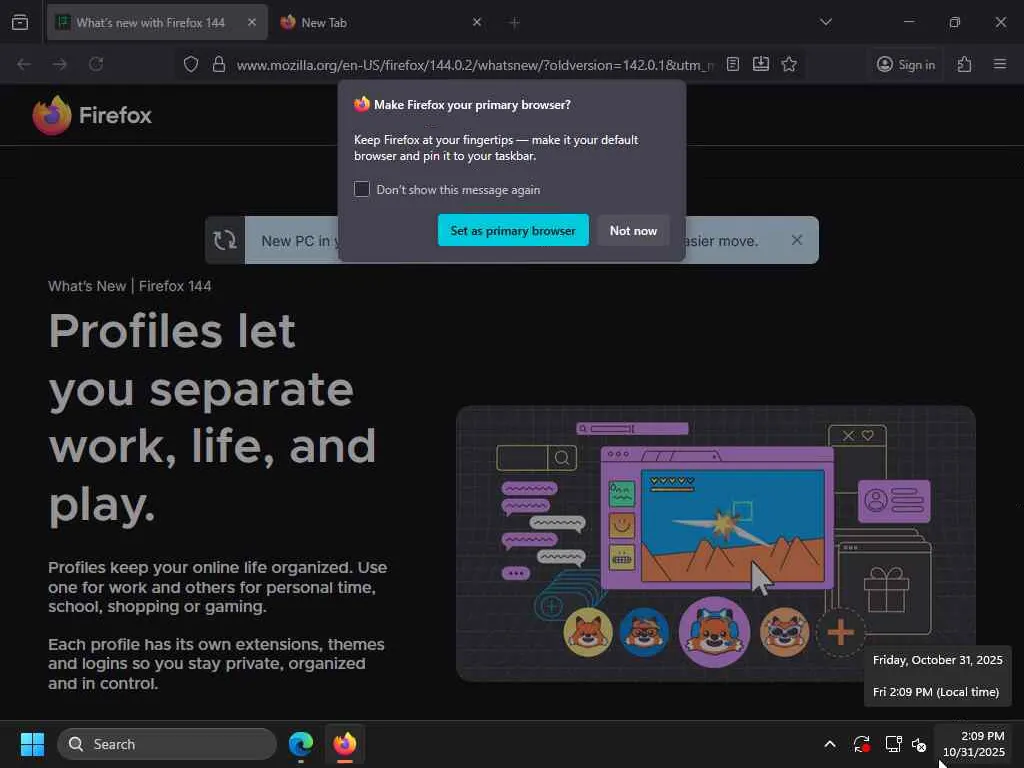Click the taskbar Search box
Screen dimensions: 1024x768
(x=167, y=744)
